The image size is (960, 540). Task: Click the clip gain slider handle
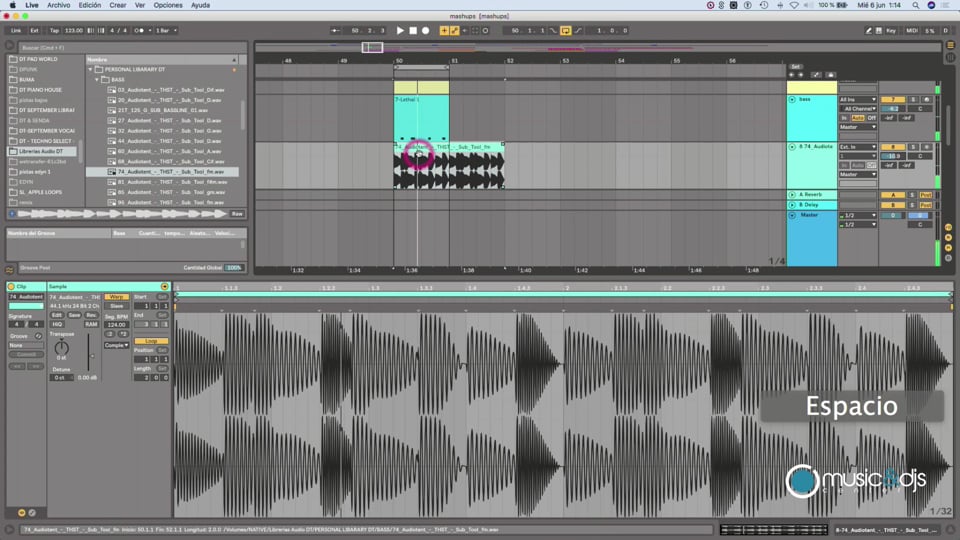tap(92, 356)
